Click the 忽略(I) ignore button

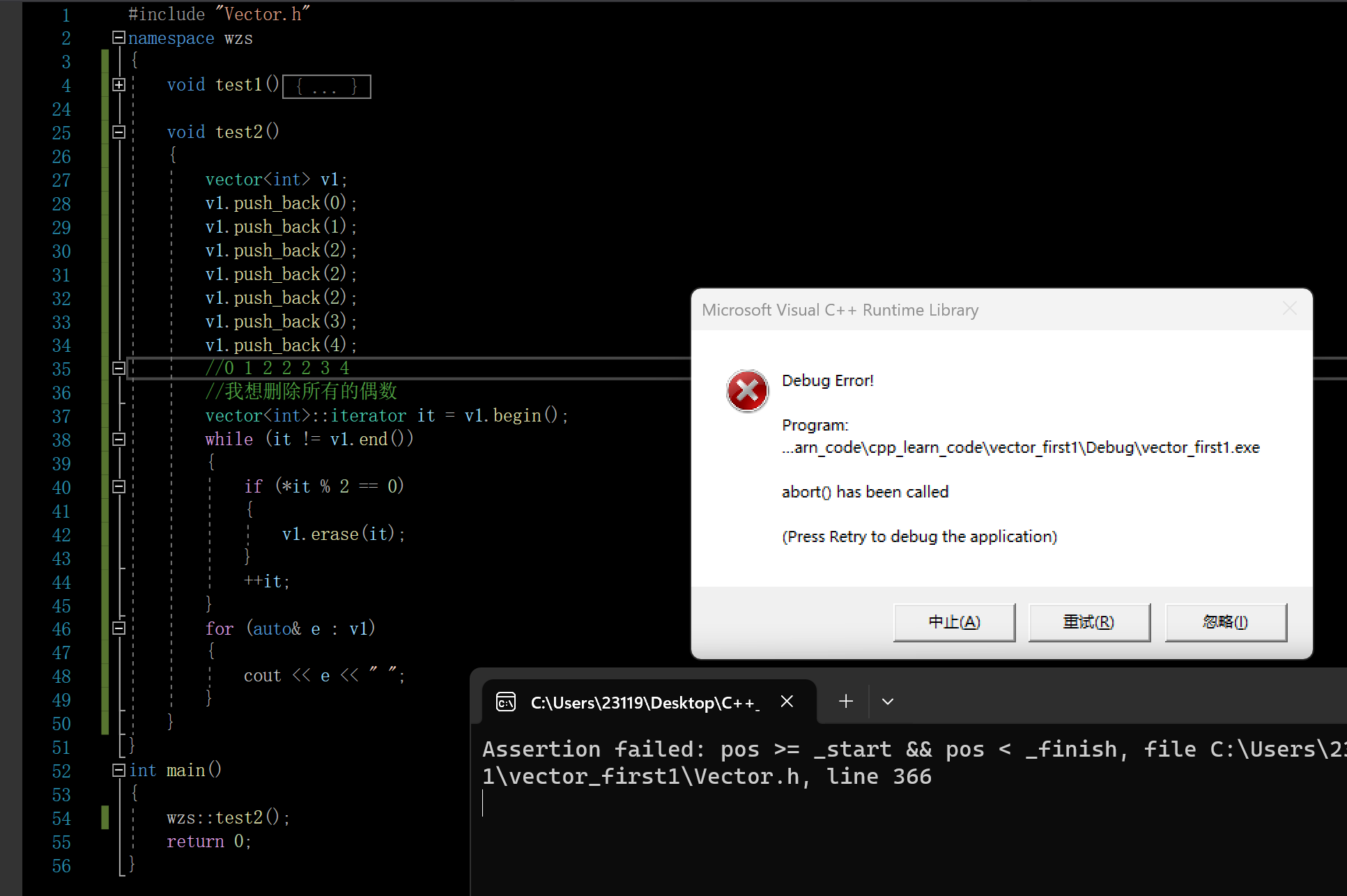(x=1226, y=622)
